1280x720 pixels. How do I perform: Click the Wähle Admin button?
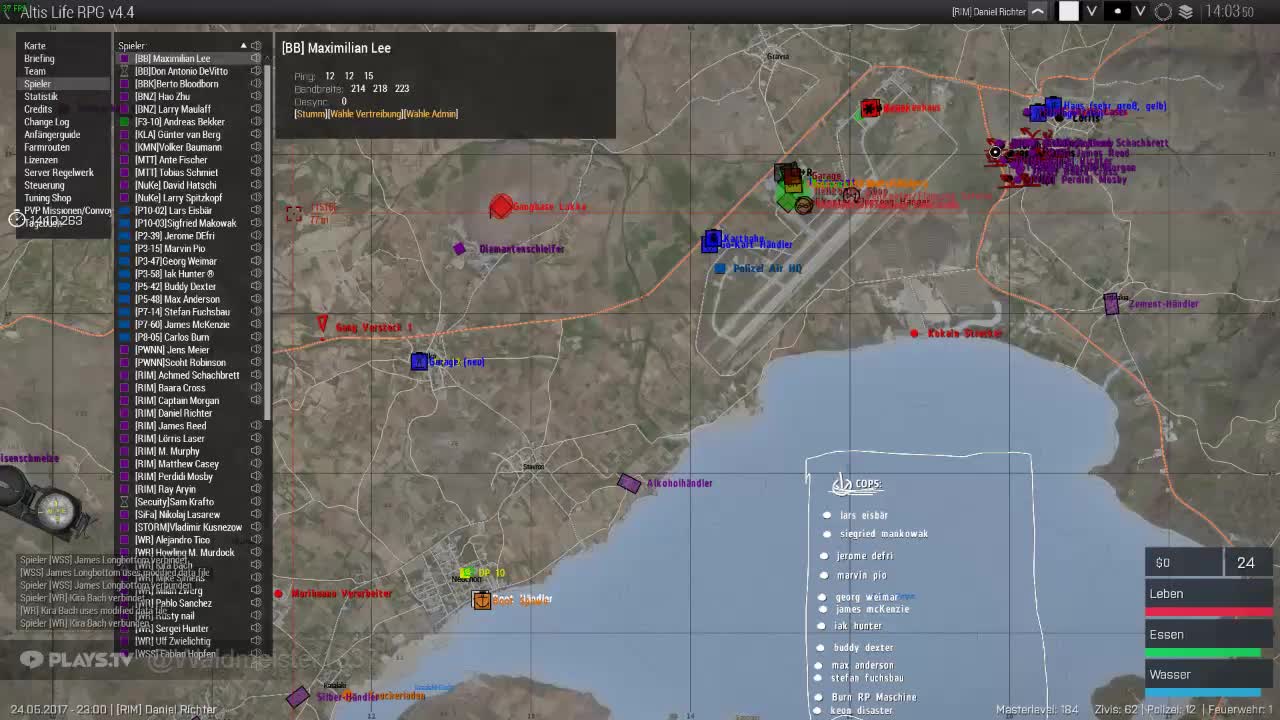click(430, 114)
